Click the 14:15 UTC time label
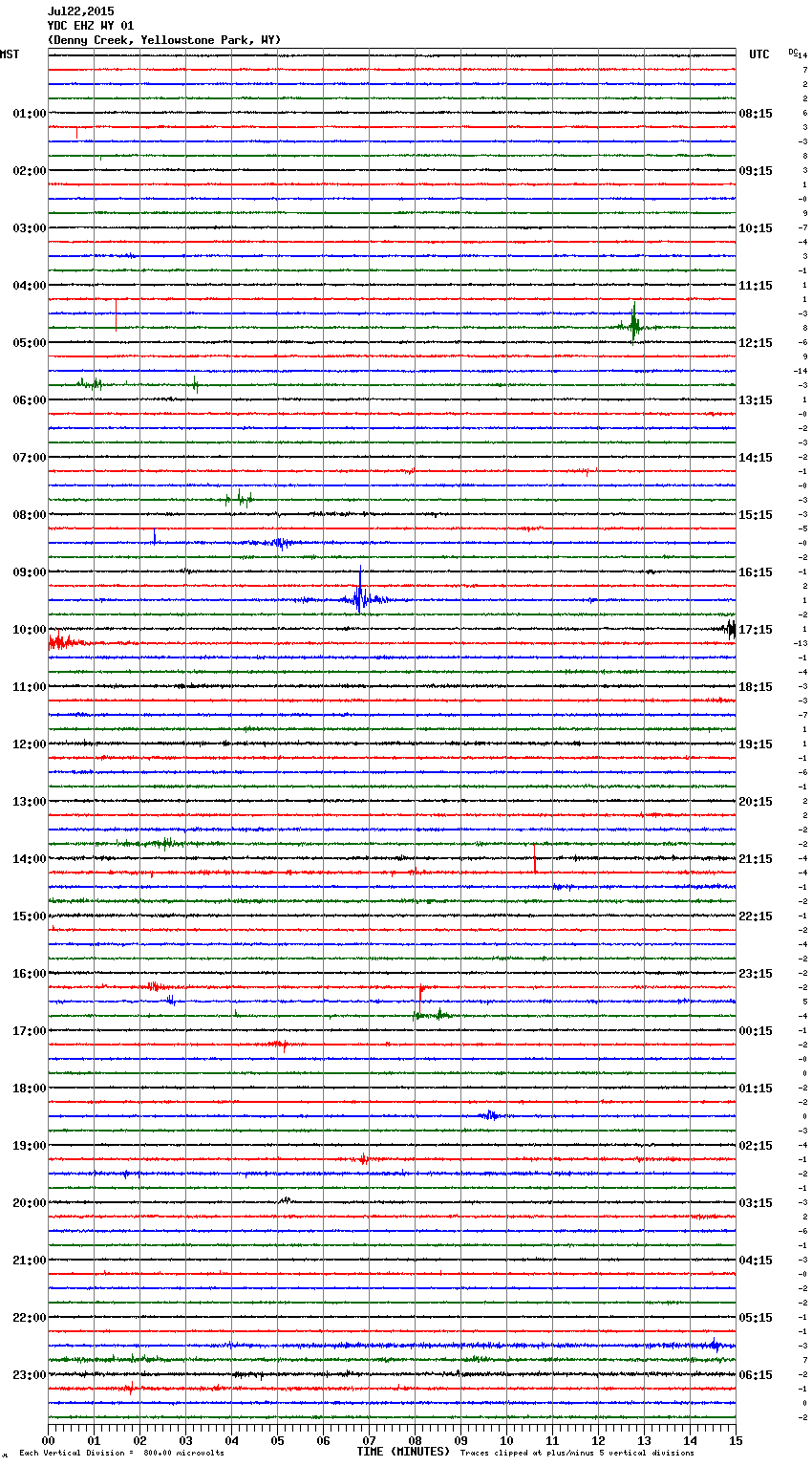The width and height of the screenshot is (812, 1466). tap(756, 458)
